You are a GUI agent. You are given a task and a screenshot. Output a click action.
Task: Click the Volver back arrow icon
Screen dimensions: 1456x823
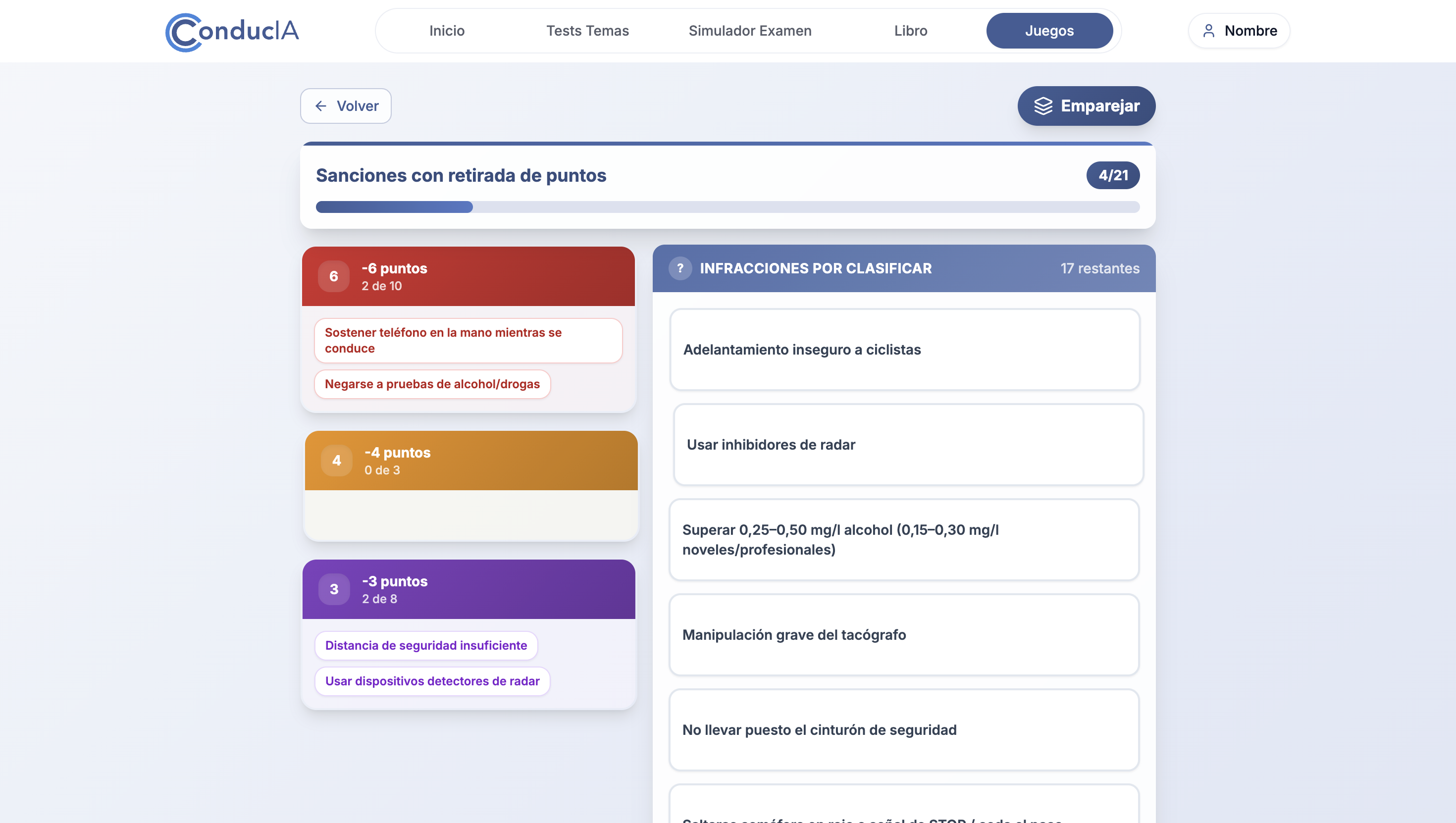coord(320,105)
